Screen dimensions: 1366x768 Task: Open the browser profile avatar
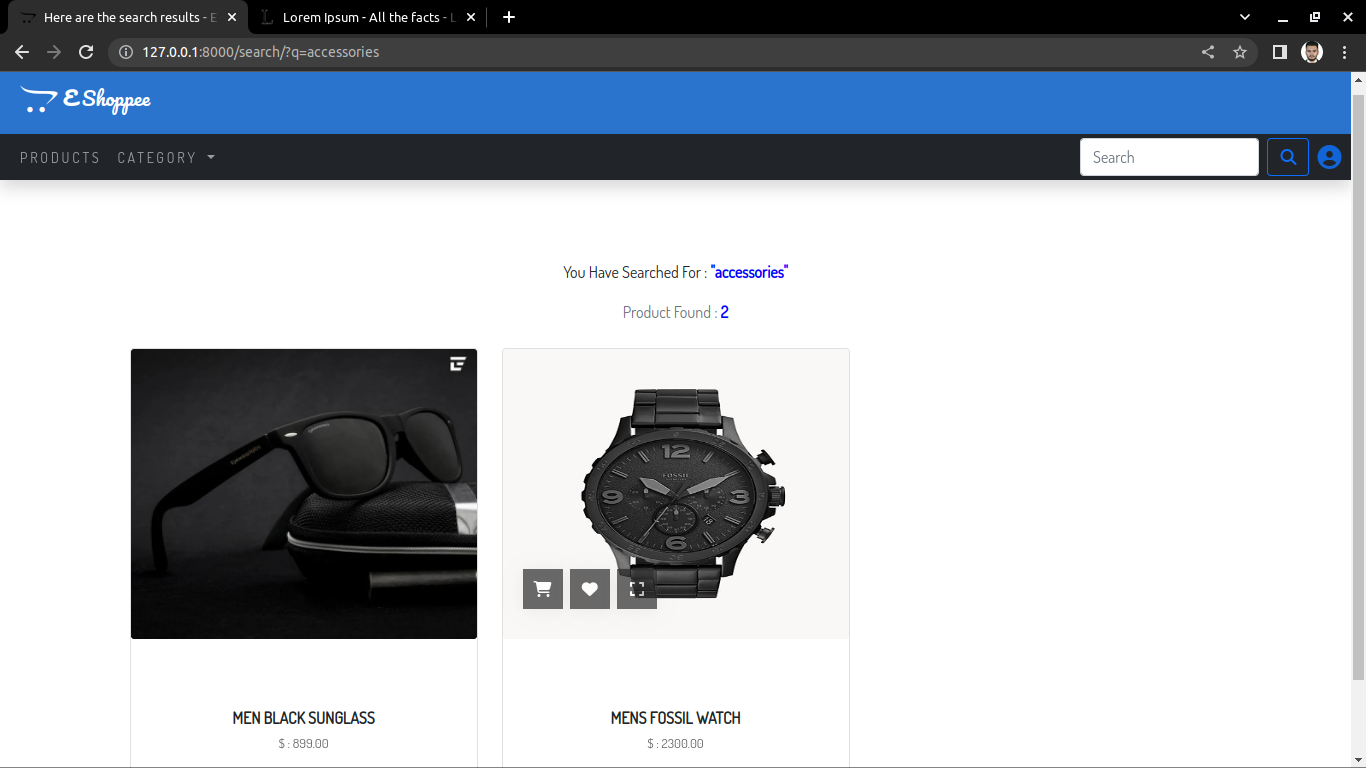[1311, 52]
